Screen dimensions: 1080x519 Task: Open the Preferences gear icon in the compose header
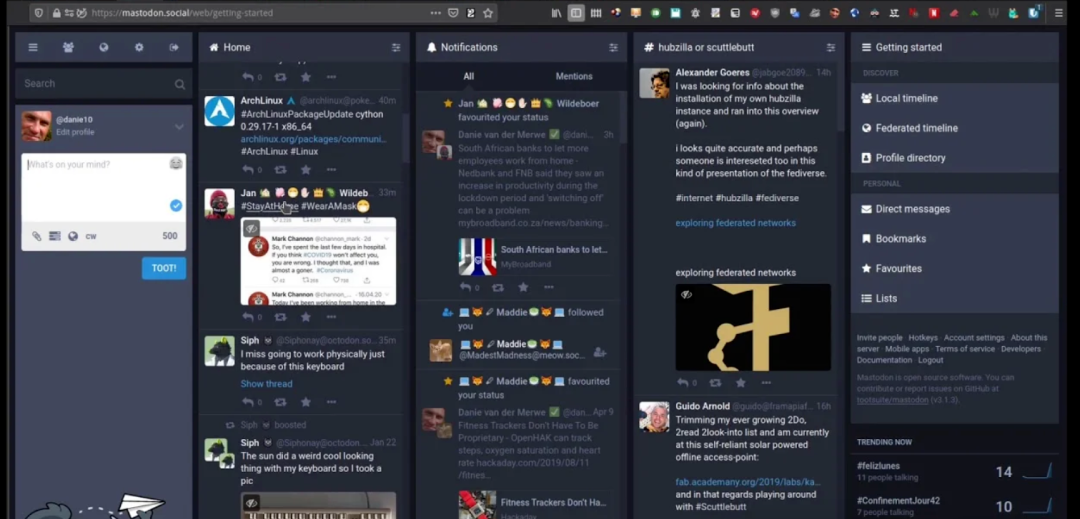138,47
